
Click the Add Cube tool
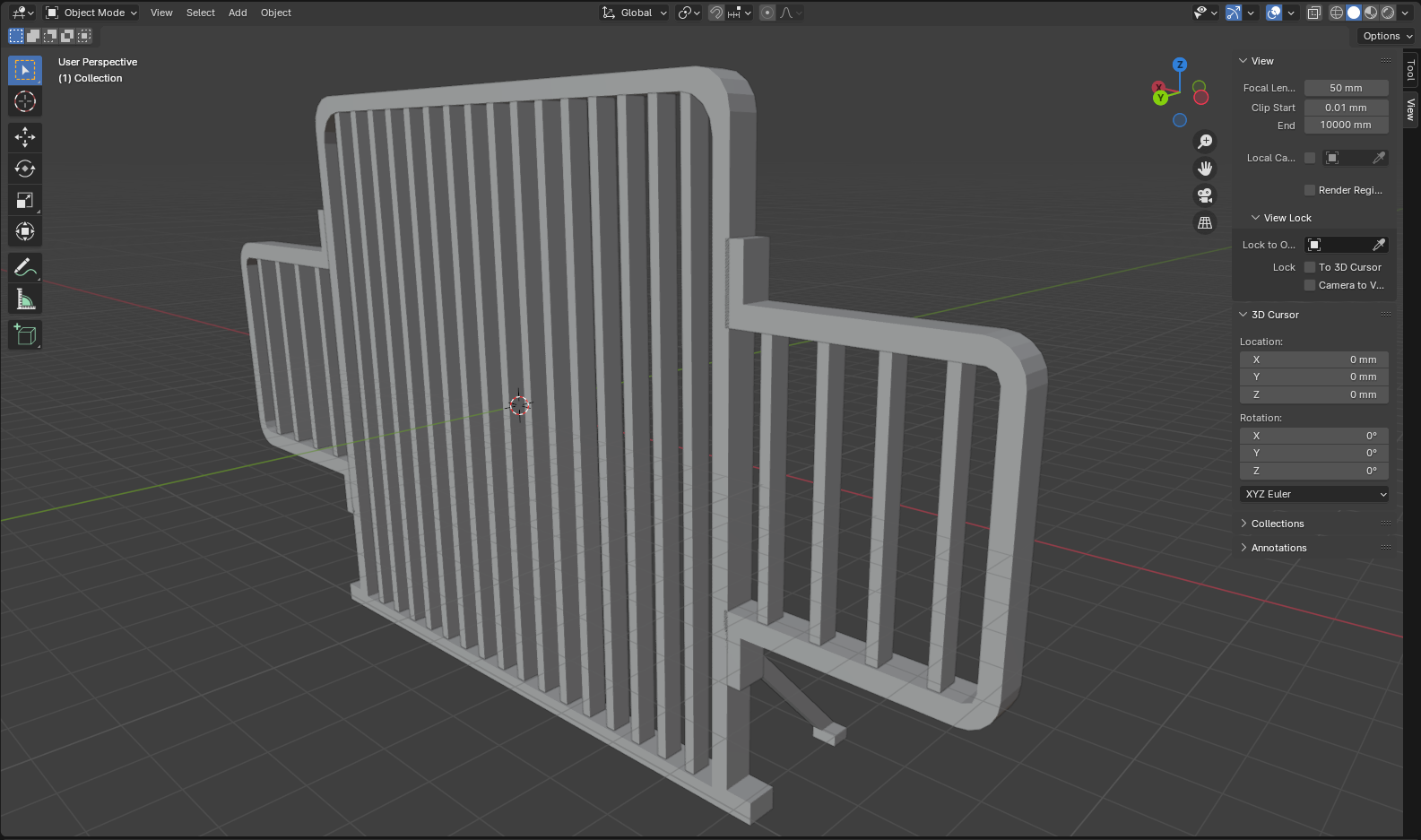click(x=25, y=335)
